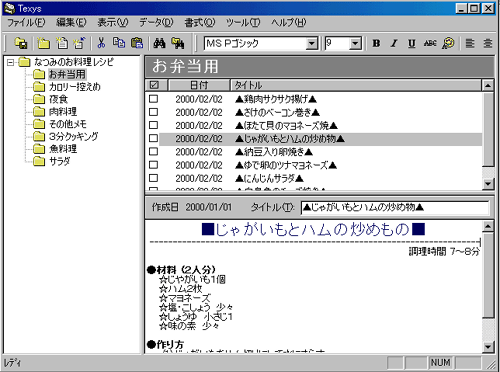Click the Copy icon in toolbar
500x372 pixels.
click(x=119, y=43)
